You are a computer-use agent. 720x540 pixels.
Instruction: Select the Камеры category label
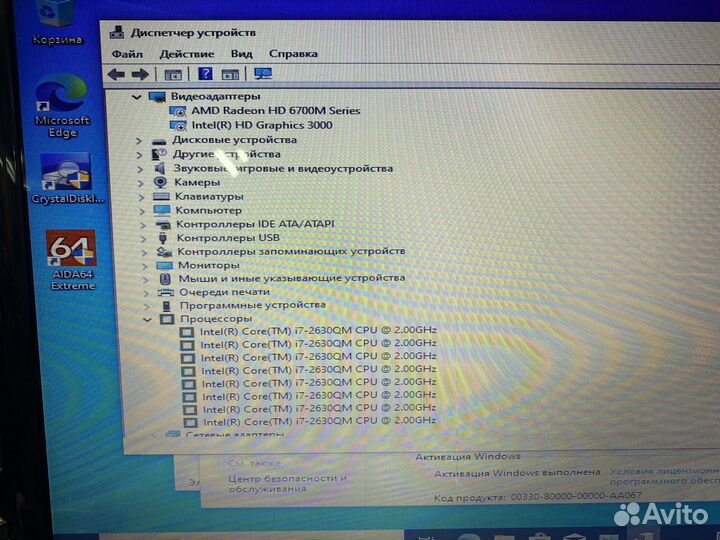point(197,182)
